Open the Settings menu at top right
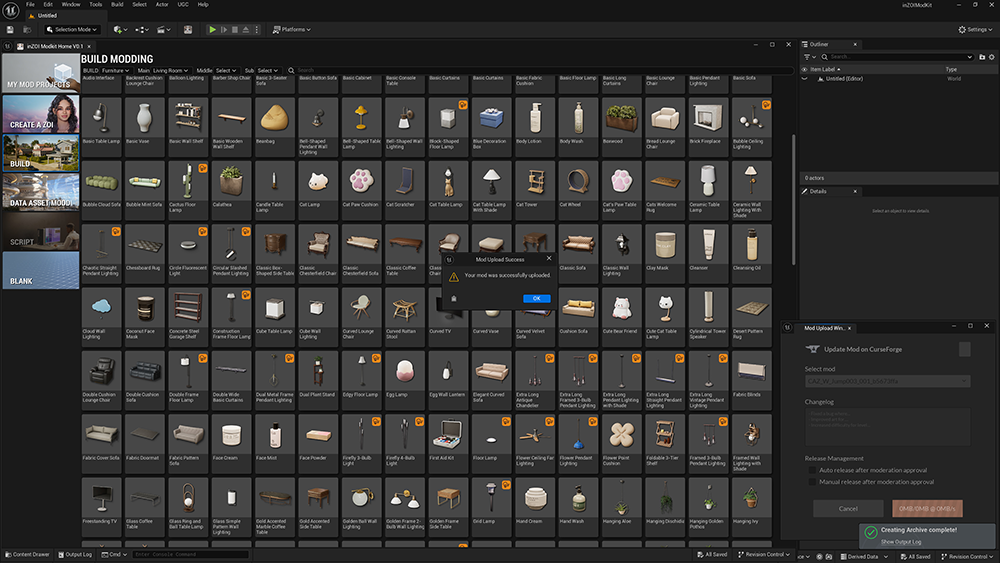 coord(974,30)
